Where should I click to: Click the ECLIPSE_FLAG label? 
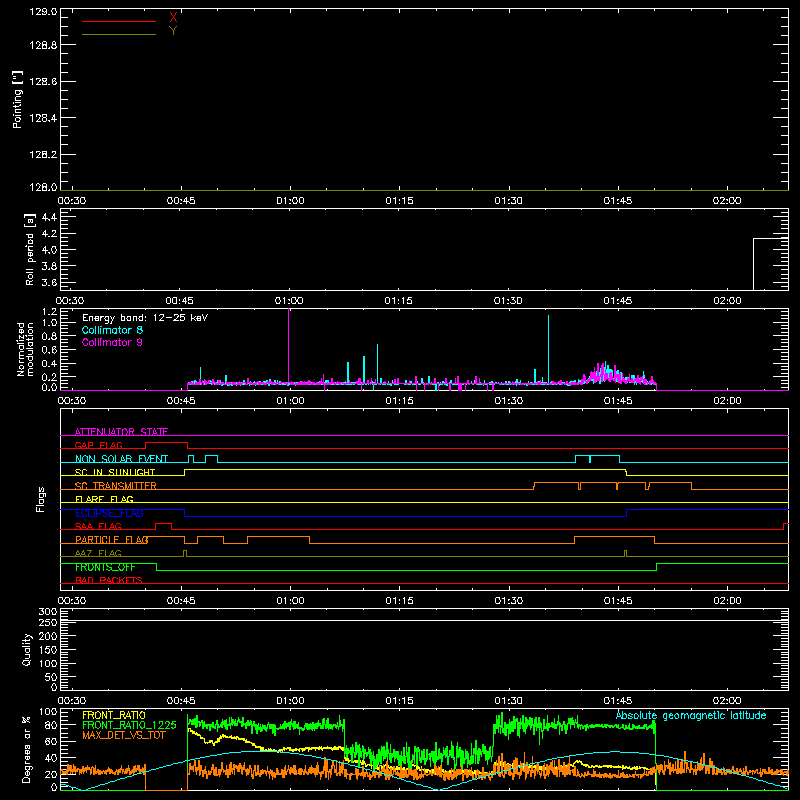109,513
